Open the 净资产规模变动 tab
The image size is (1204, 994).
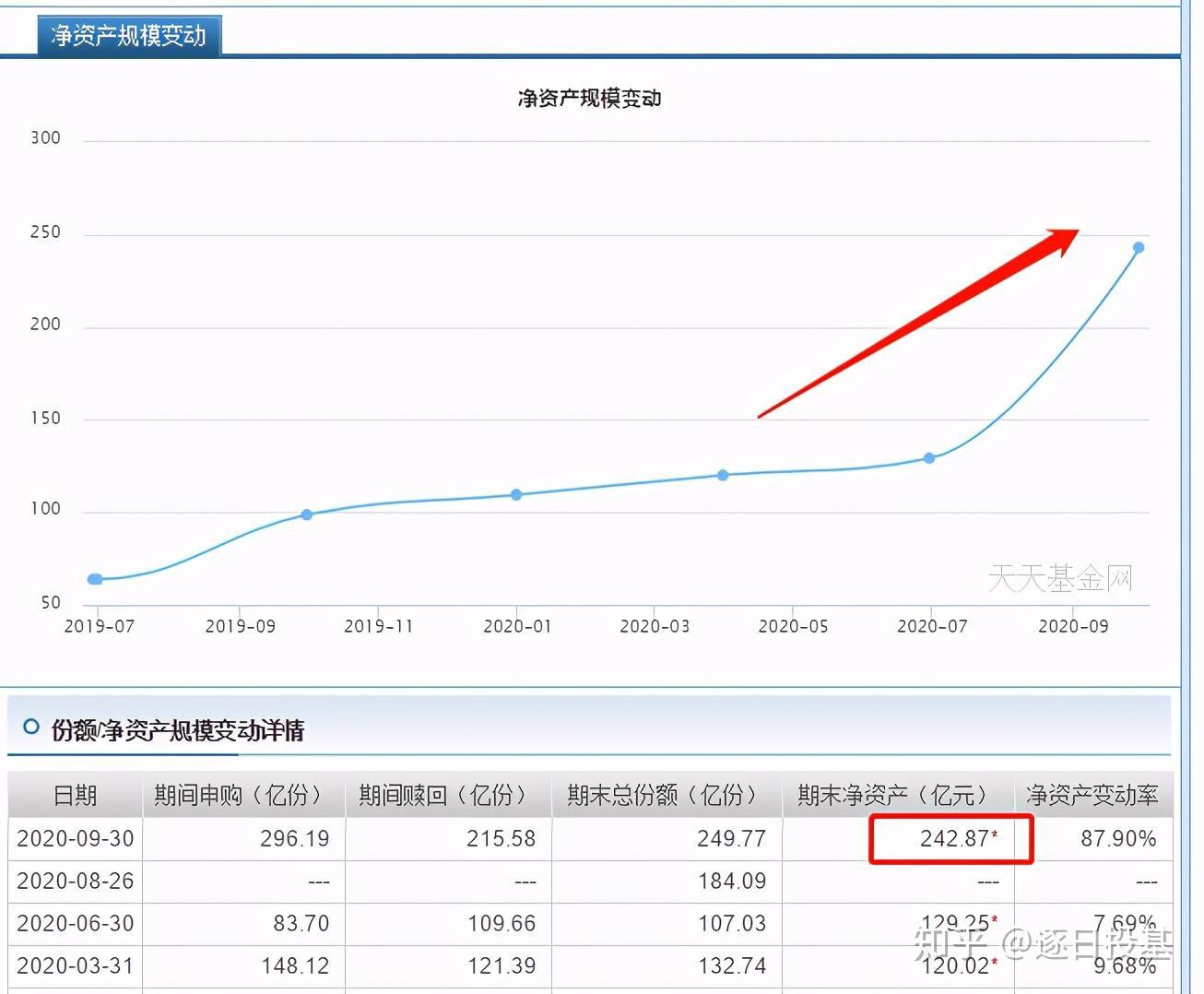coord(129,36)
